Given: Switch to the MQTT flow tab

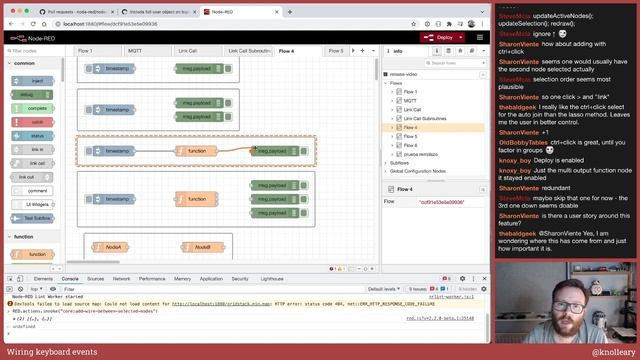Looking at the screenshot, I should pos(147,51).
